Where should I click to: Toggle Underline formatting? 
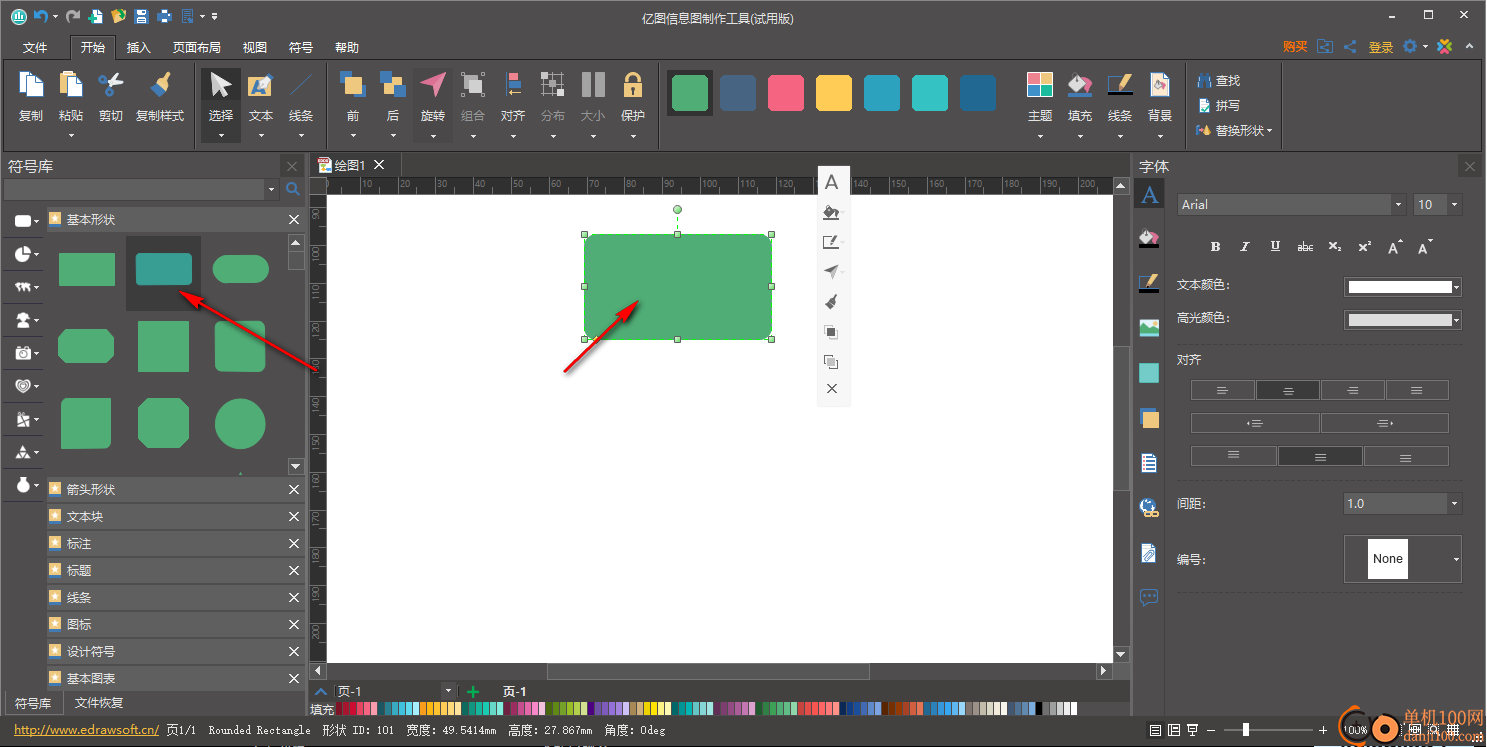[x=1275, y=246]
